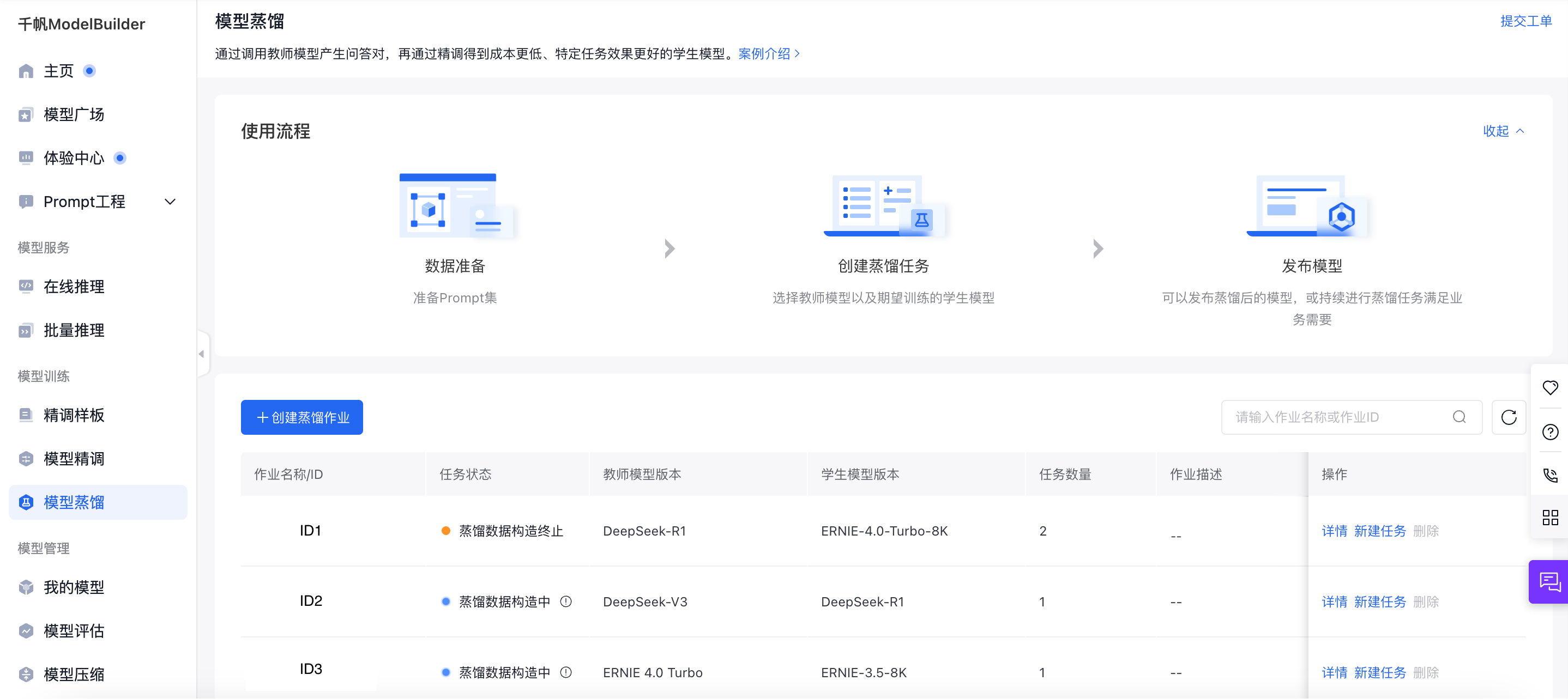Open the 提交工单 link
The width and height of the screenshot is (1568, 699).
coord(1525,21)
